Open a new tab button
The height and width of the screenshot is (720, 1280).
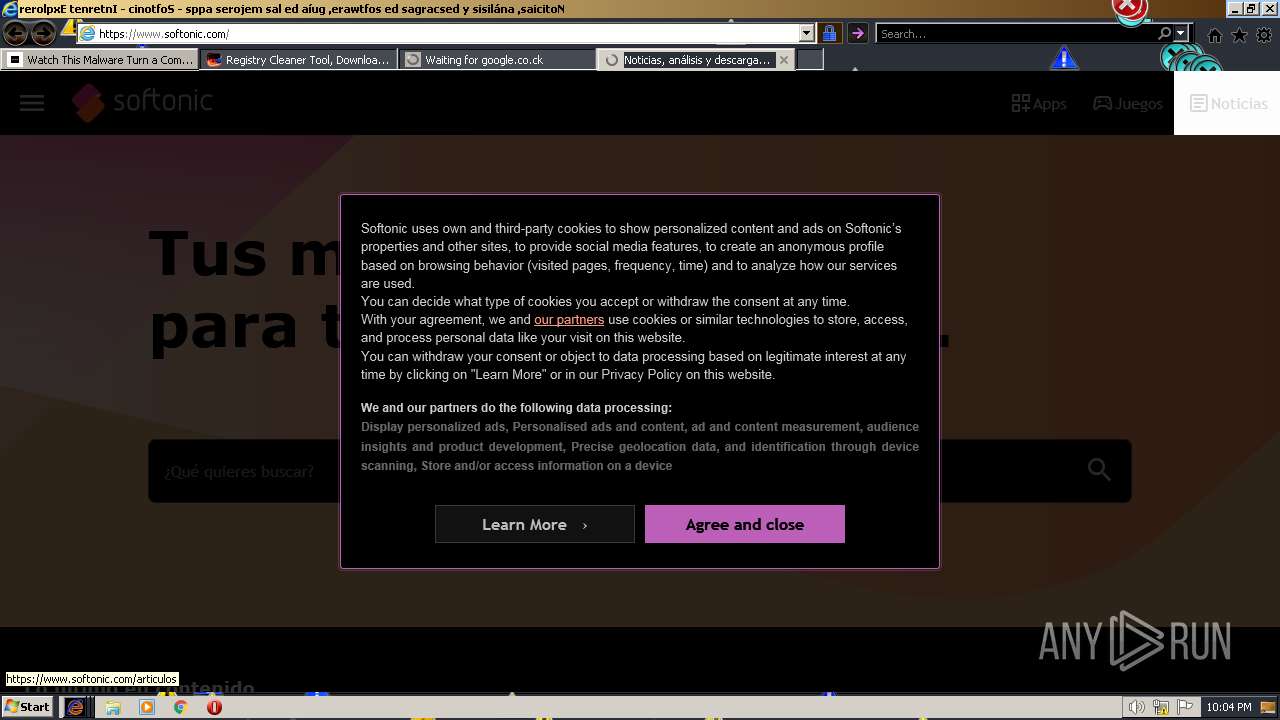(x=810, y=60)
